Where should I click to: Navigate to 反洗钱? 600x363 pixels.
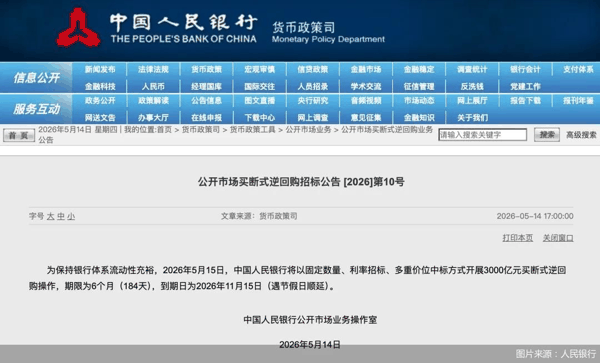[x=472, y=86]
